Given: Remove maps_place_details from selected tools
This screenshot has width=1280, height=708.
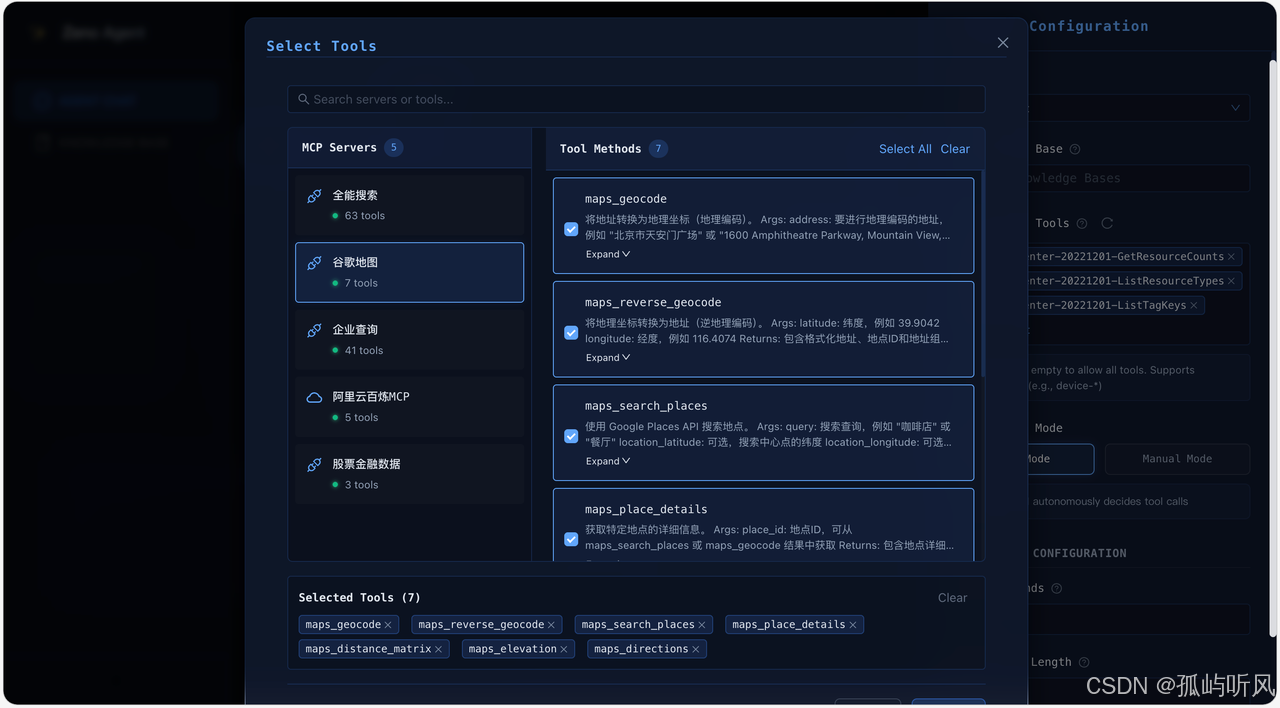Looking at the screenshot, I should [x=853, y=625].
